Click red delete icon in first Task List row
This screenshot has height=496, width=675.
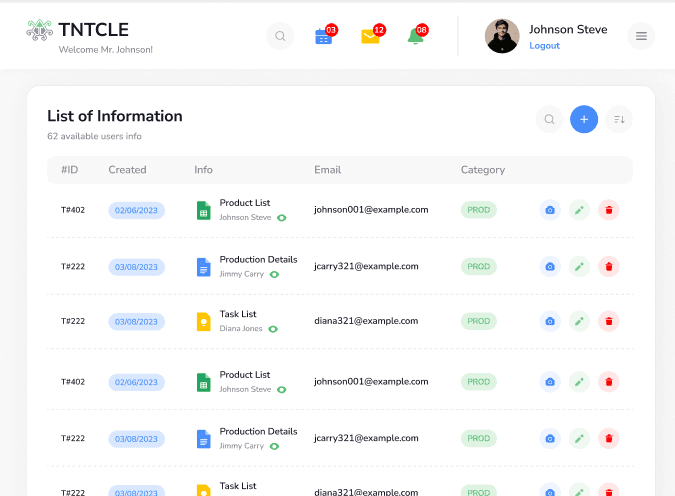tap(609, 321)
